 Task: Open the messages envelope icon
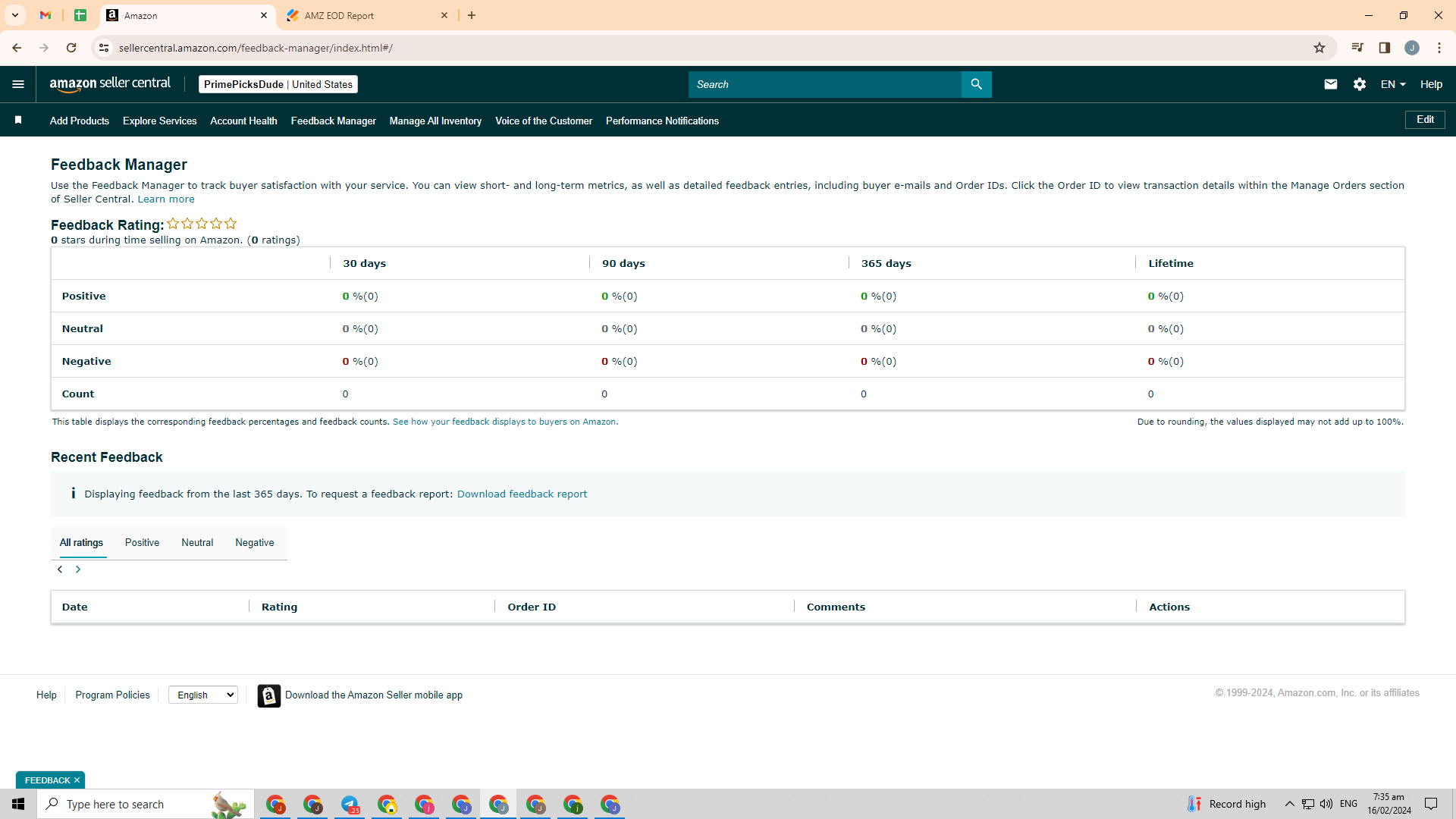click(1331, 84)
